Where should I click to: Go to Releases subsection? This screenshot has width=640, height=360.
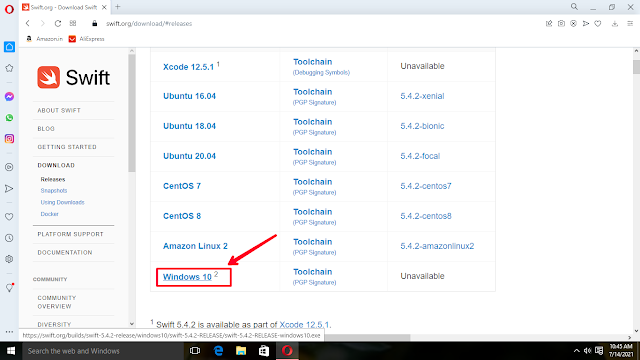pyautogui.click(x=53, y=179)
